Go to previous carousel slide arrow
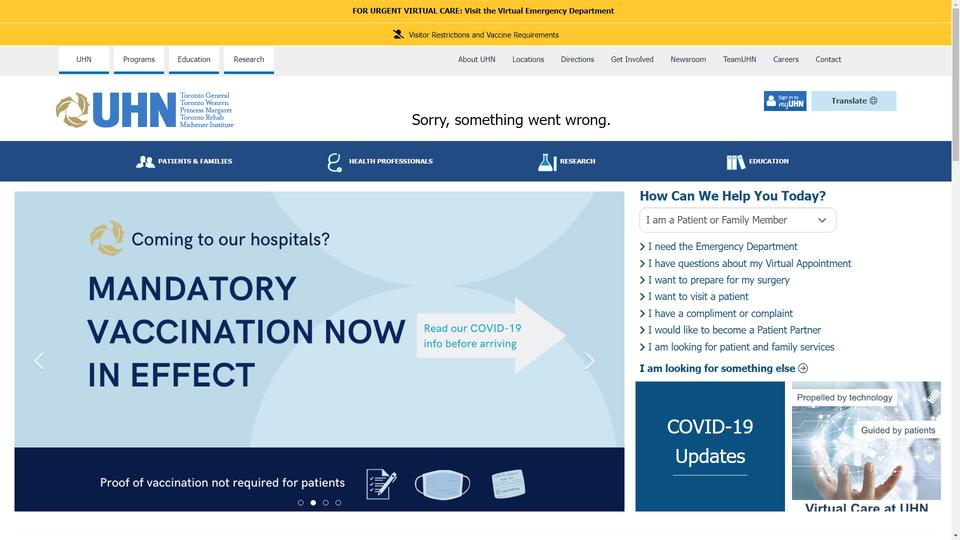This screenshot has width=960, height=540. (x=39, y=361)
